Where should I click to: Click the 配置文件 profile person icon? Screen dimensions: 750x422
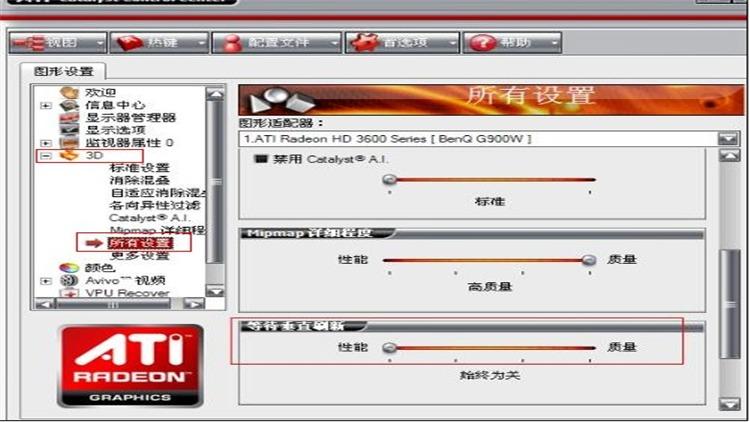click(233, 43)
